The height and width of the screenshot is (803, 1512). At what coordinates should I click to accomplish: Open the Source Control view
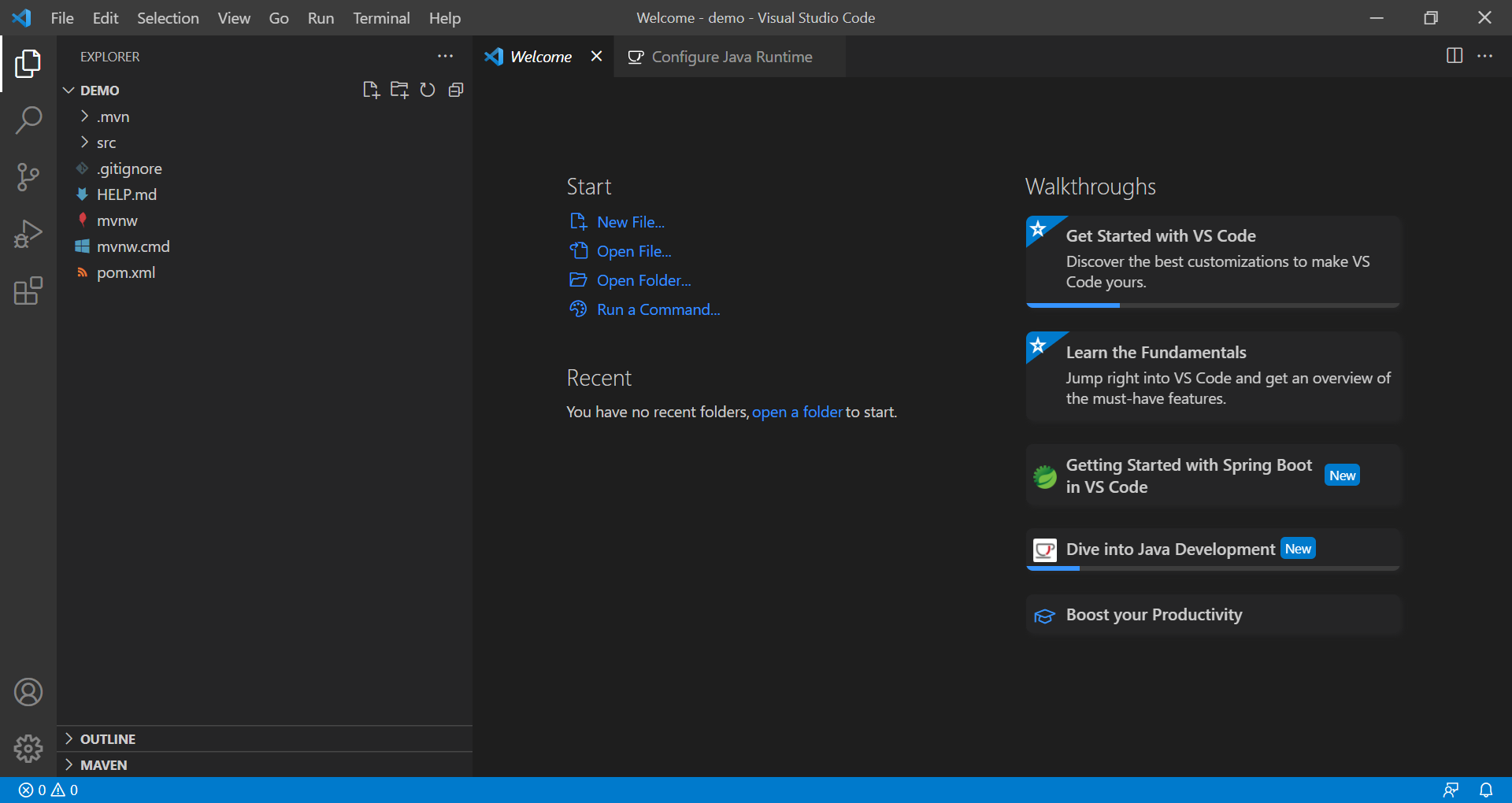28,177
